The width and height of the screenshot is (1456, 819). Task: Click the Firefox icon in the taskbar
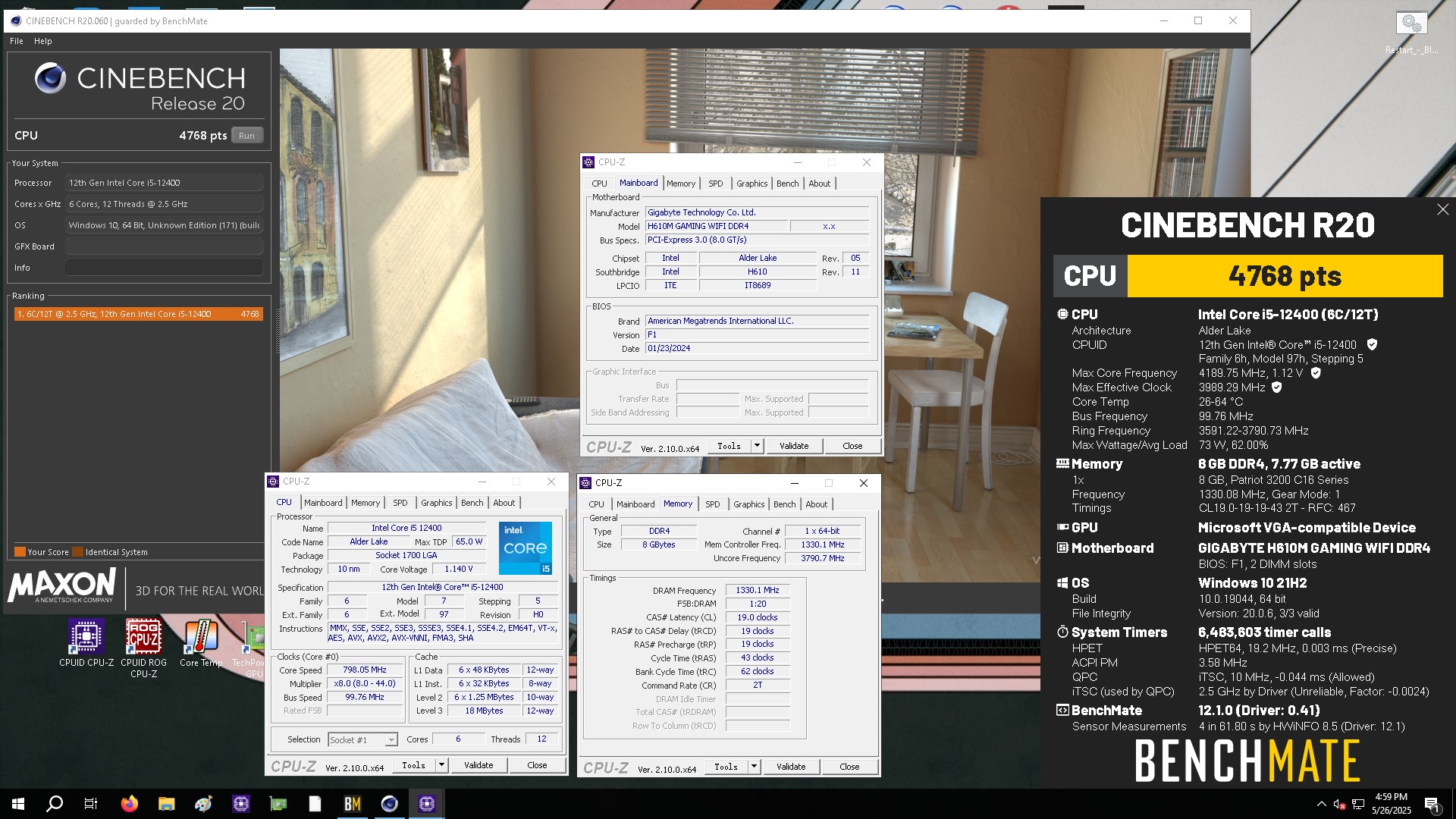(130, 804)
